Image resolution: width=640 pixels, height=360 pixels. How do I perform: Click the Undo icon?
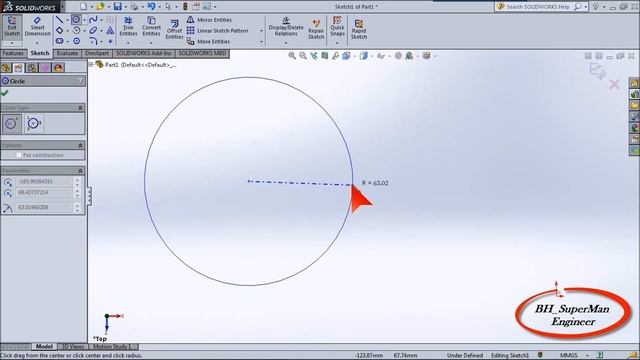point(151,6)
